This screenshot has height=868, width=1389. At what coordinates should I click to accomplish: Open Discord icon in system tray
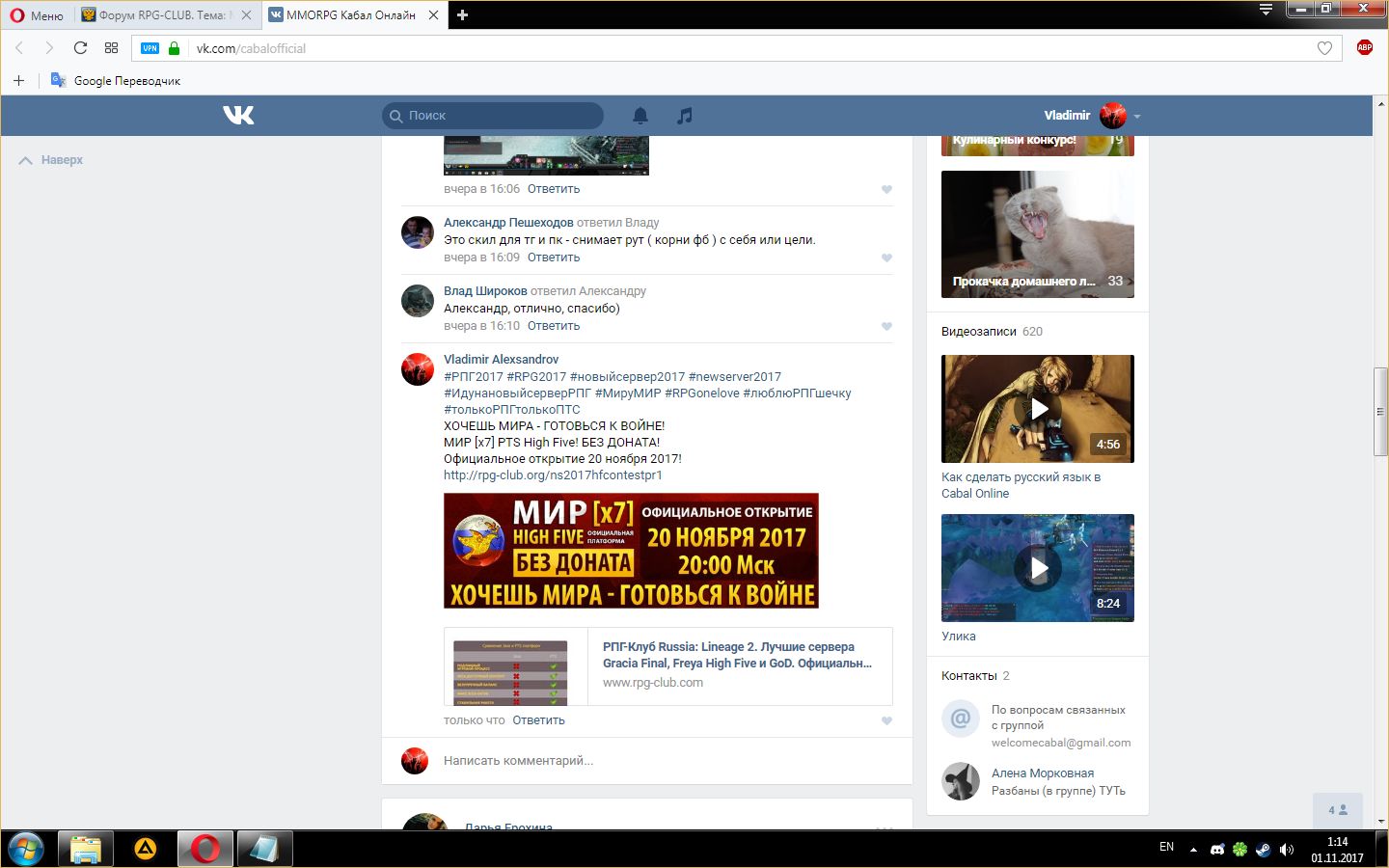point(1217,849)
